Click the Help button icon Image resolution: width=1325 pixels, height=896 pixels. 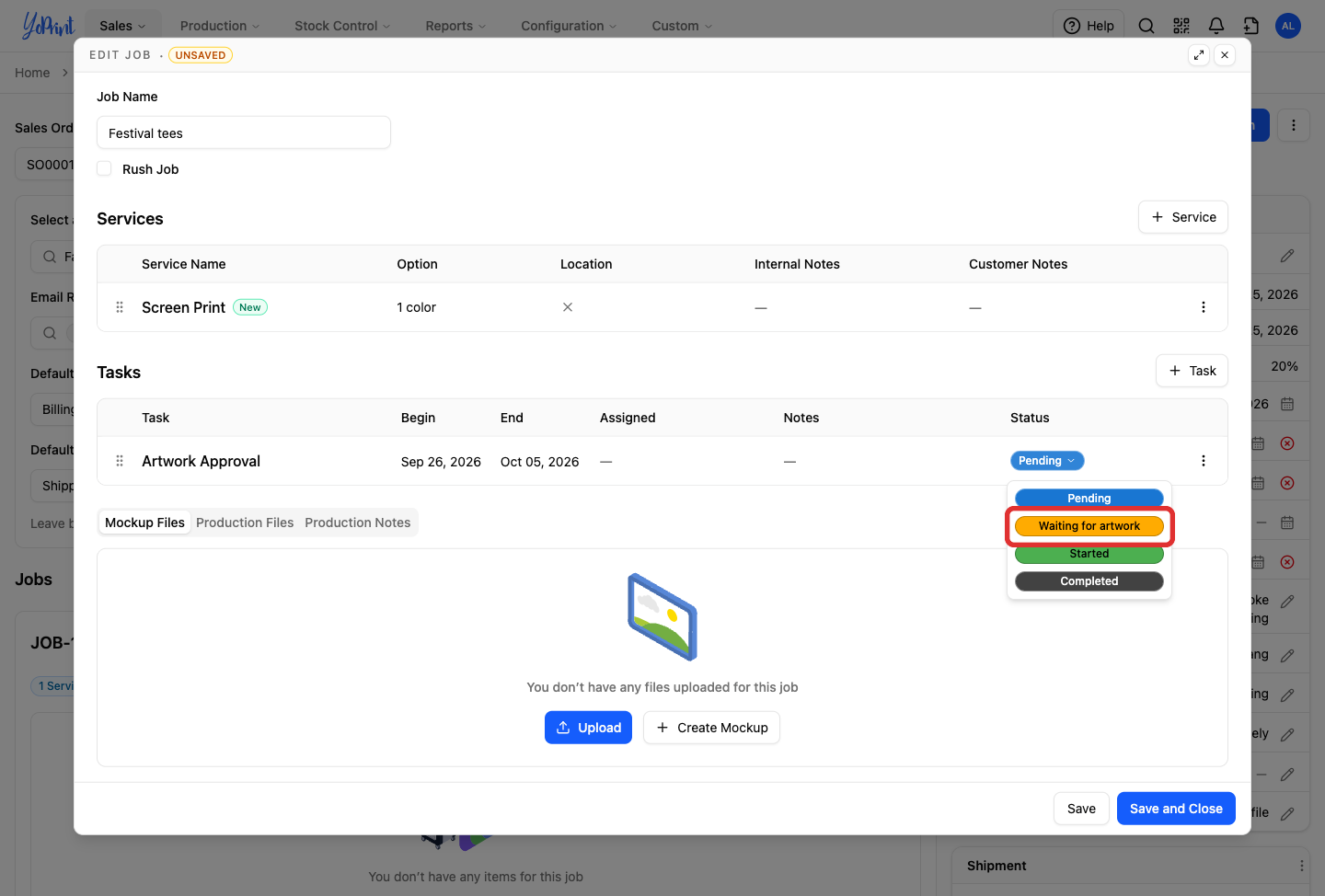pyautogui.click(x=1072, y=26)
